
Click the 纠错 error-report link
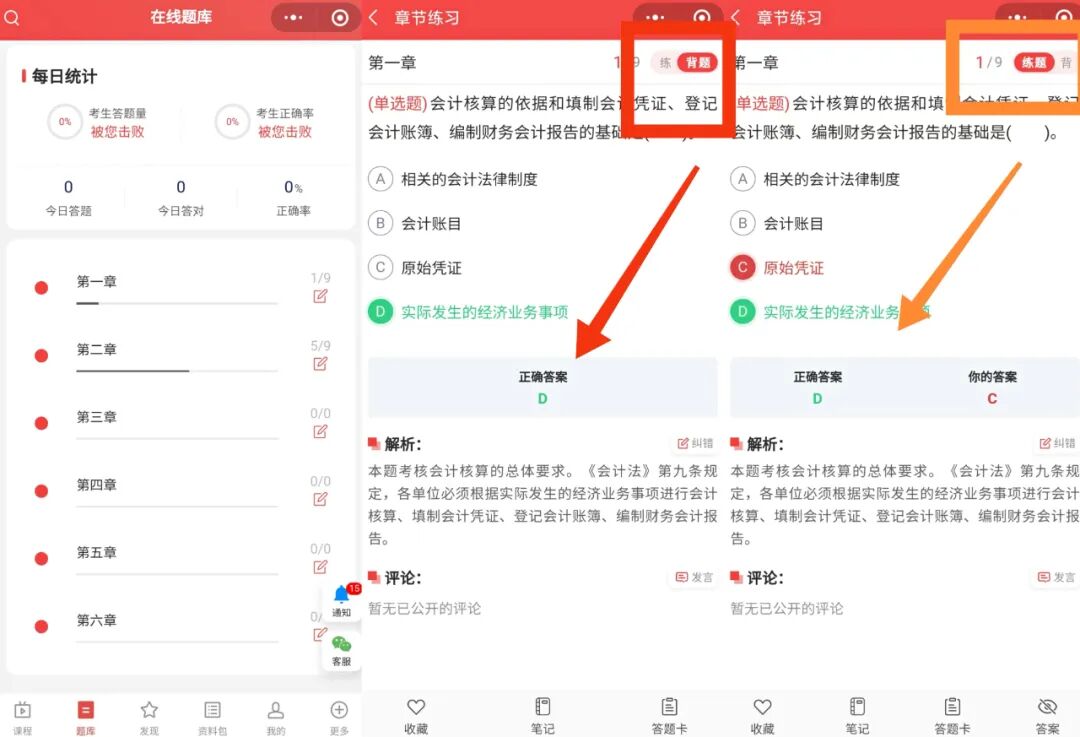(x=696, y=443)
